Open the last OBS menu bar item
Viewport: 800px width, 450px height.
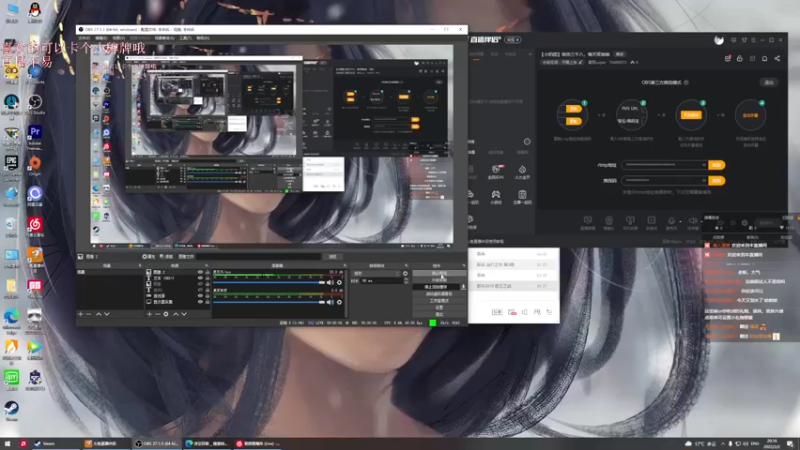tap(203, 38)
